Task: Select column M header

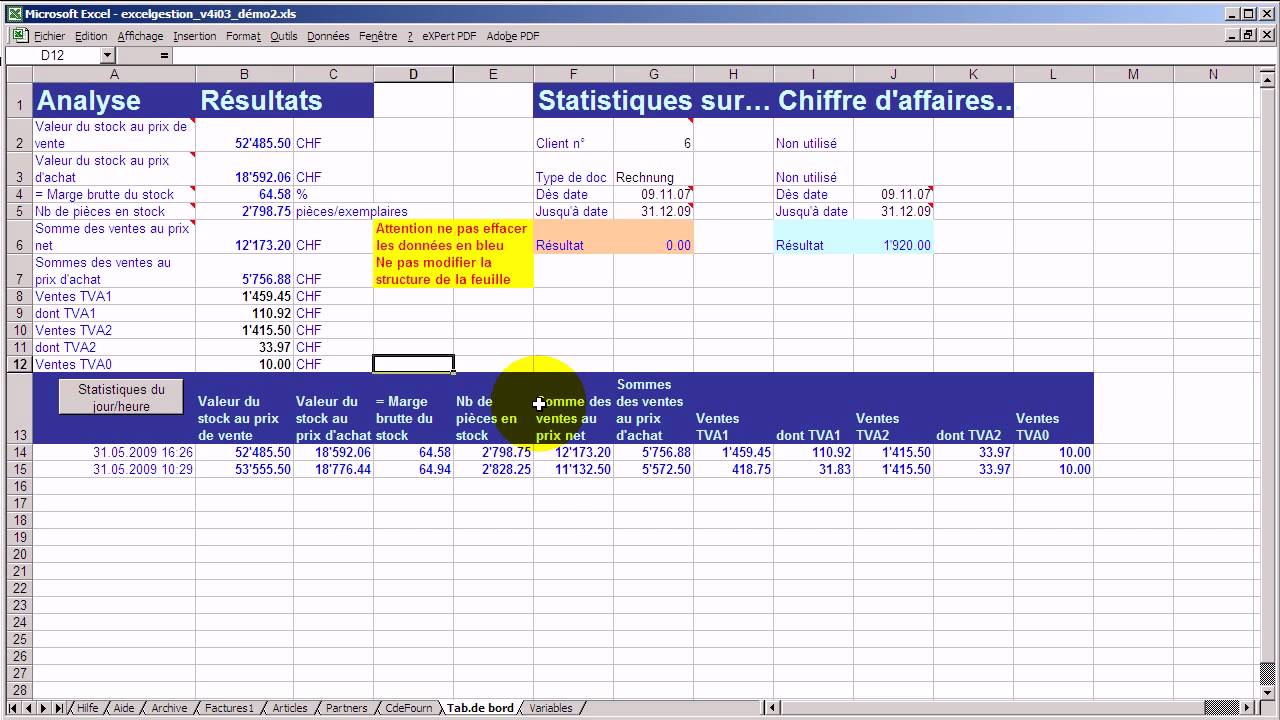Action: pyautogui.click(x=1133, y=74)
